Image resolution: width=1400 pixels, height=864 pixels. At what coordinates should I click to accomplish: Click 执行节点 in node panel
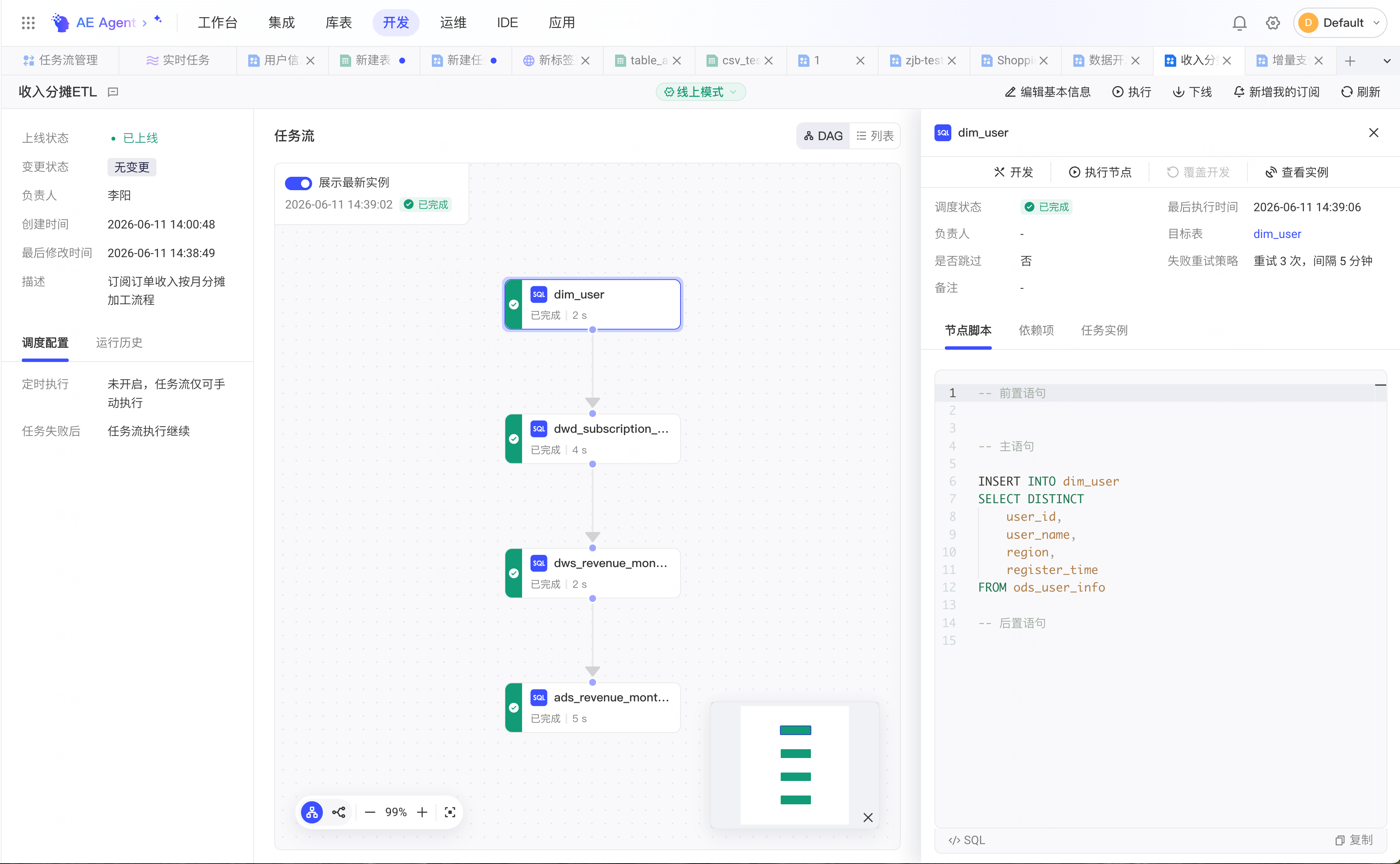click(1100, 172)
